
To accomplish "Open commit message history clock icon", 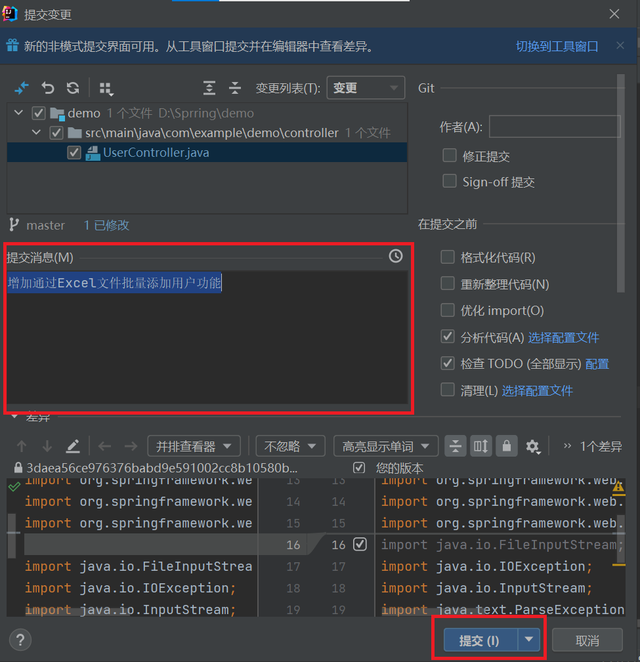I will [x=396, y=256].
